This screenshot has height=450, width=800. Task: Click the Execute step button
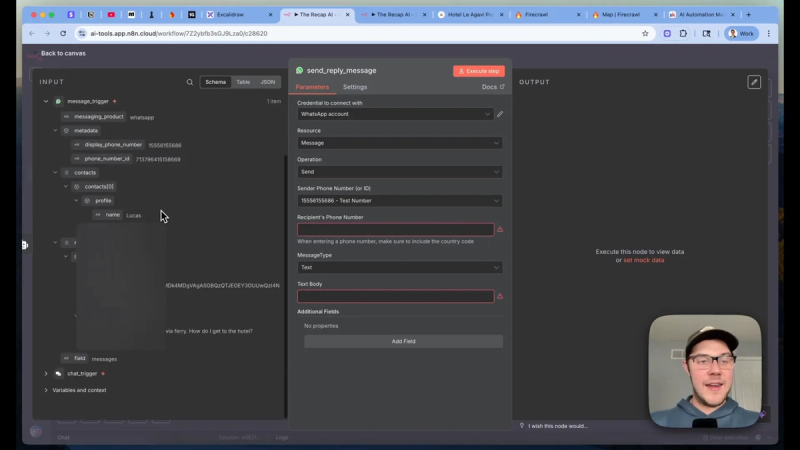tap(479, 71)
